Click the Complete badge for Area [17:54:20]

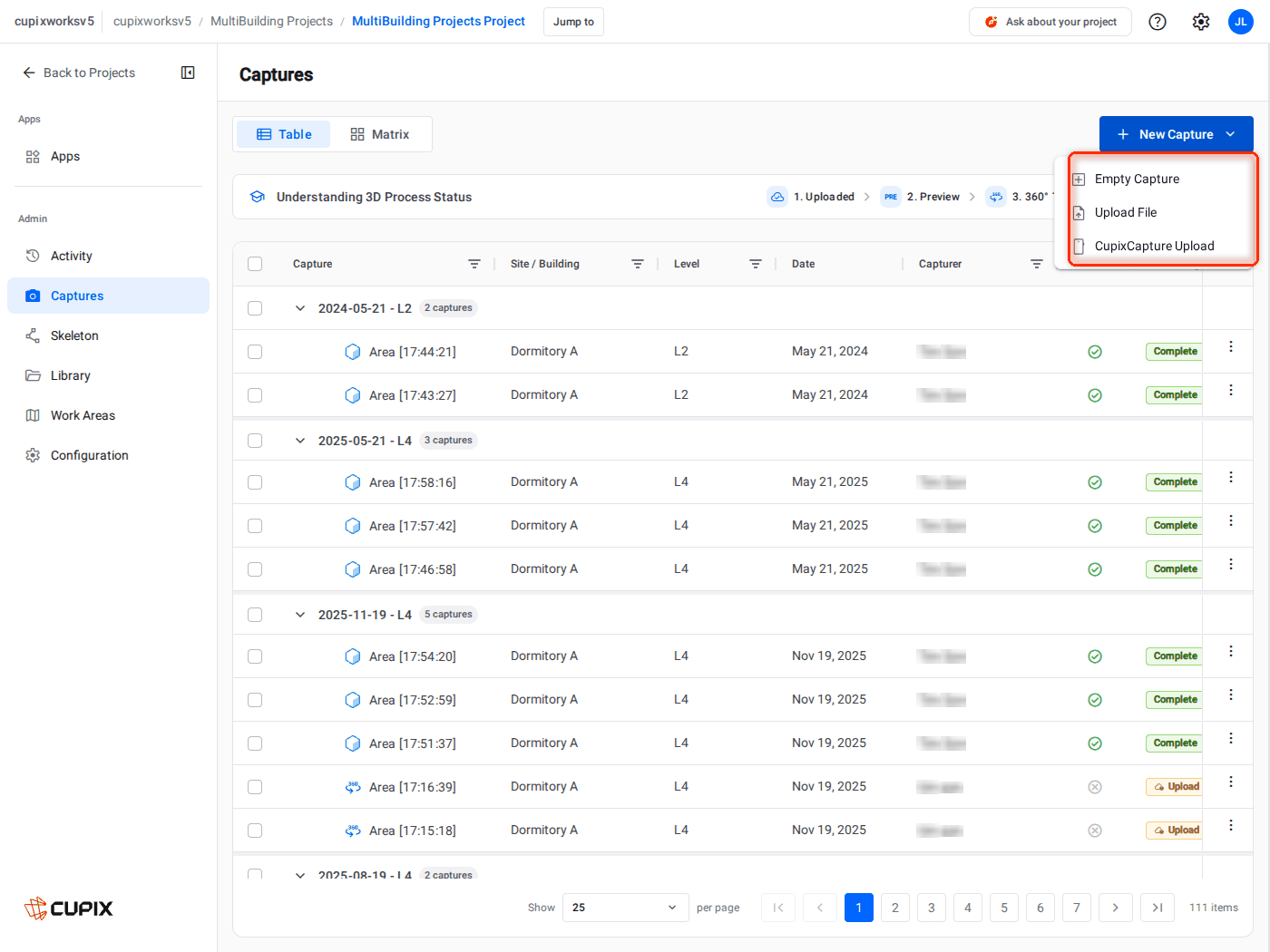point(1175,656)
